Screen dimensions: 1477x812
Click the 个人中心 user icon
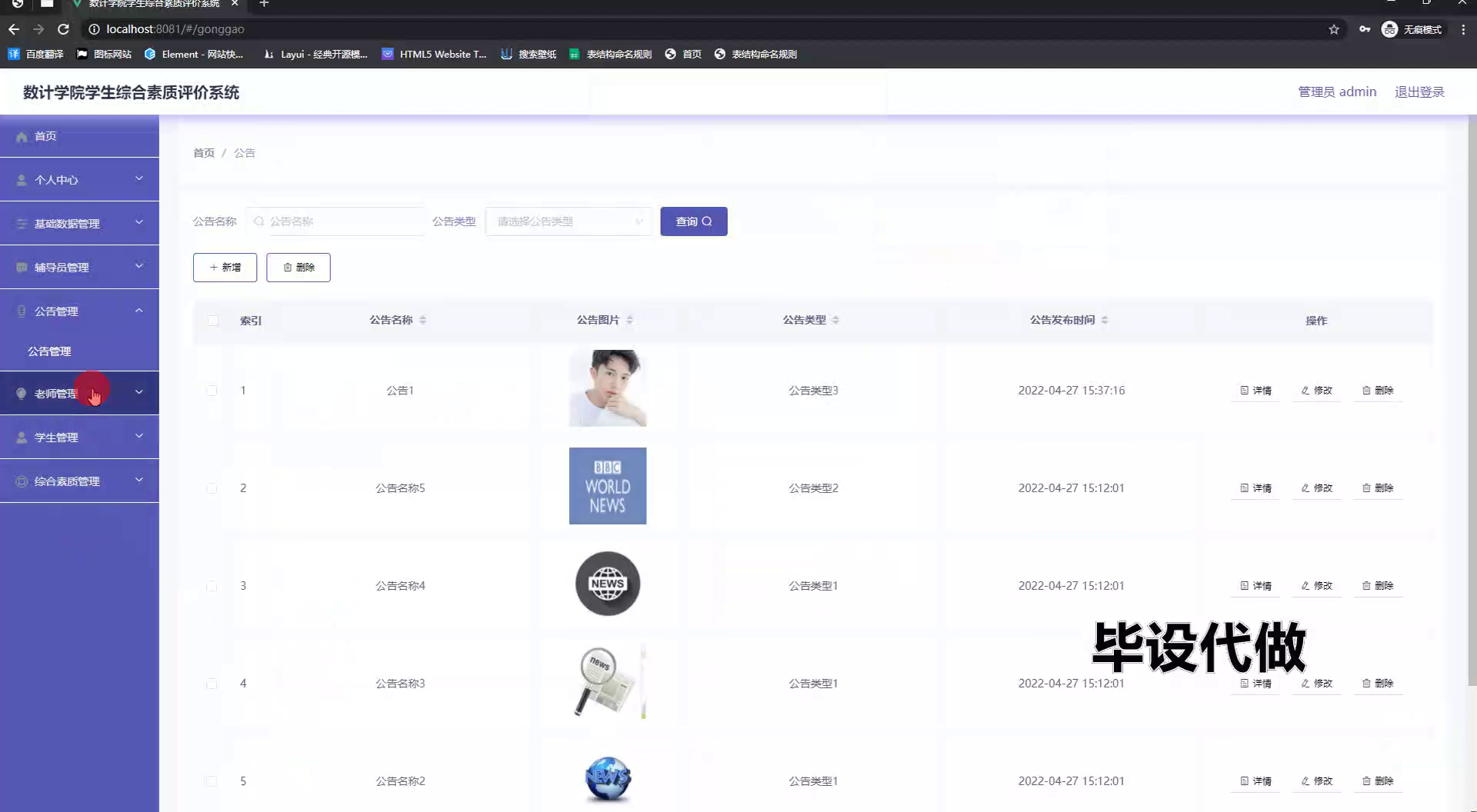[x=22, y=180]
